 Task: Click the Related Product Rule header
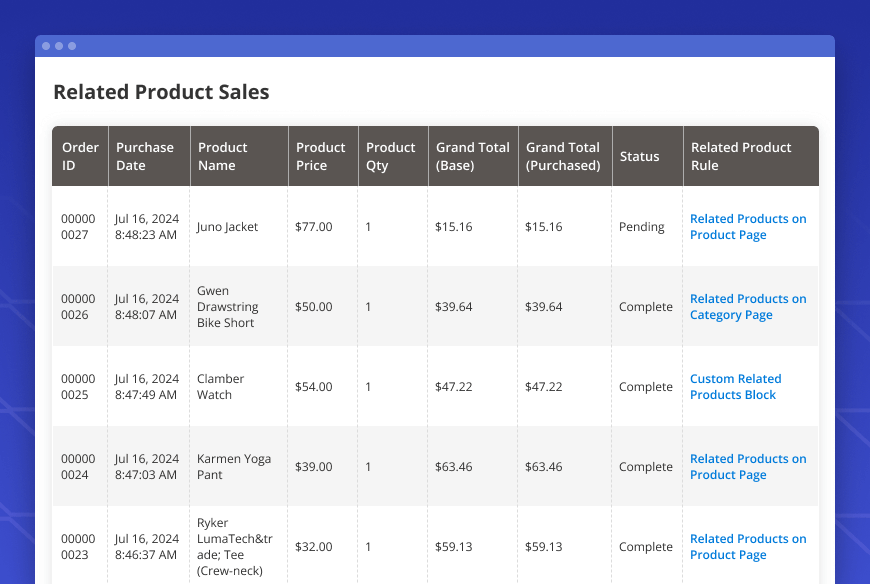tap(741, 156)
